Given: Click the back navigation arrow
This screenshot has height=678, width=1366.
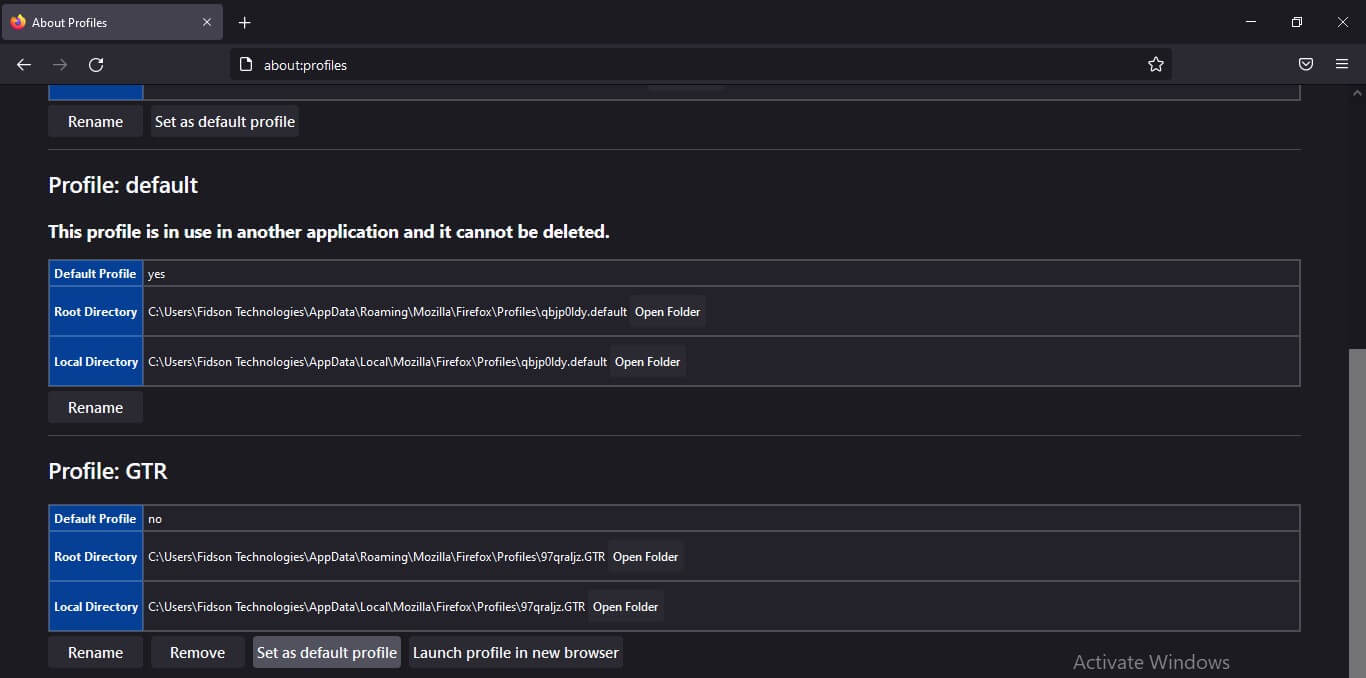Looking at the screenshot, I should (x=23, y=64).
